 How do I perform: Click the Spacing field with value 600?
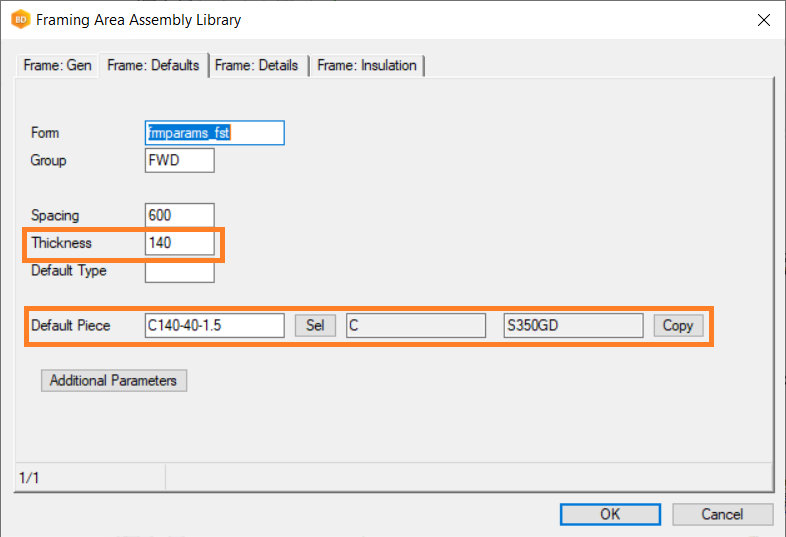tap(179, 215)
